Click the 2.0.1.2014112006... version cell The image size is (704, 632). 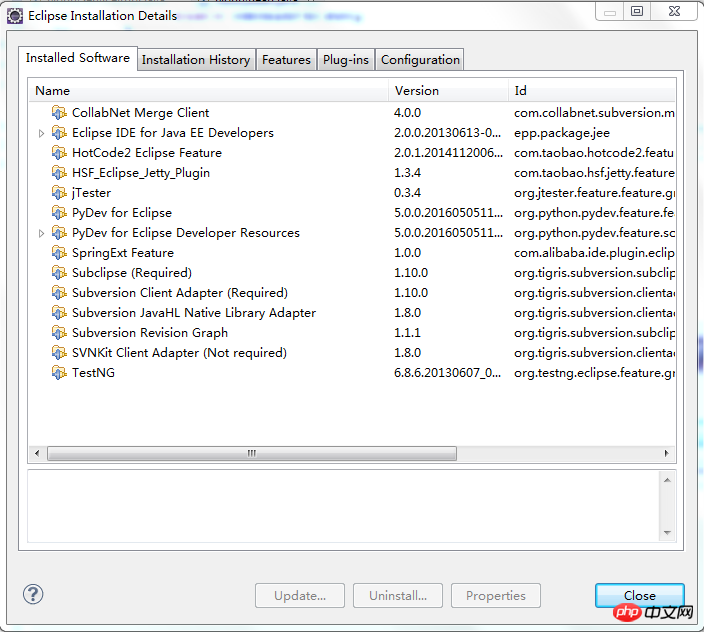[449, 153]
